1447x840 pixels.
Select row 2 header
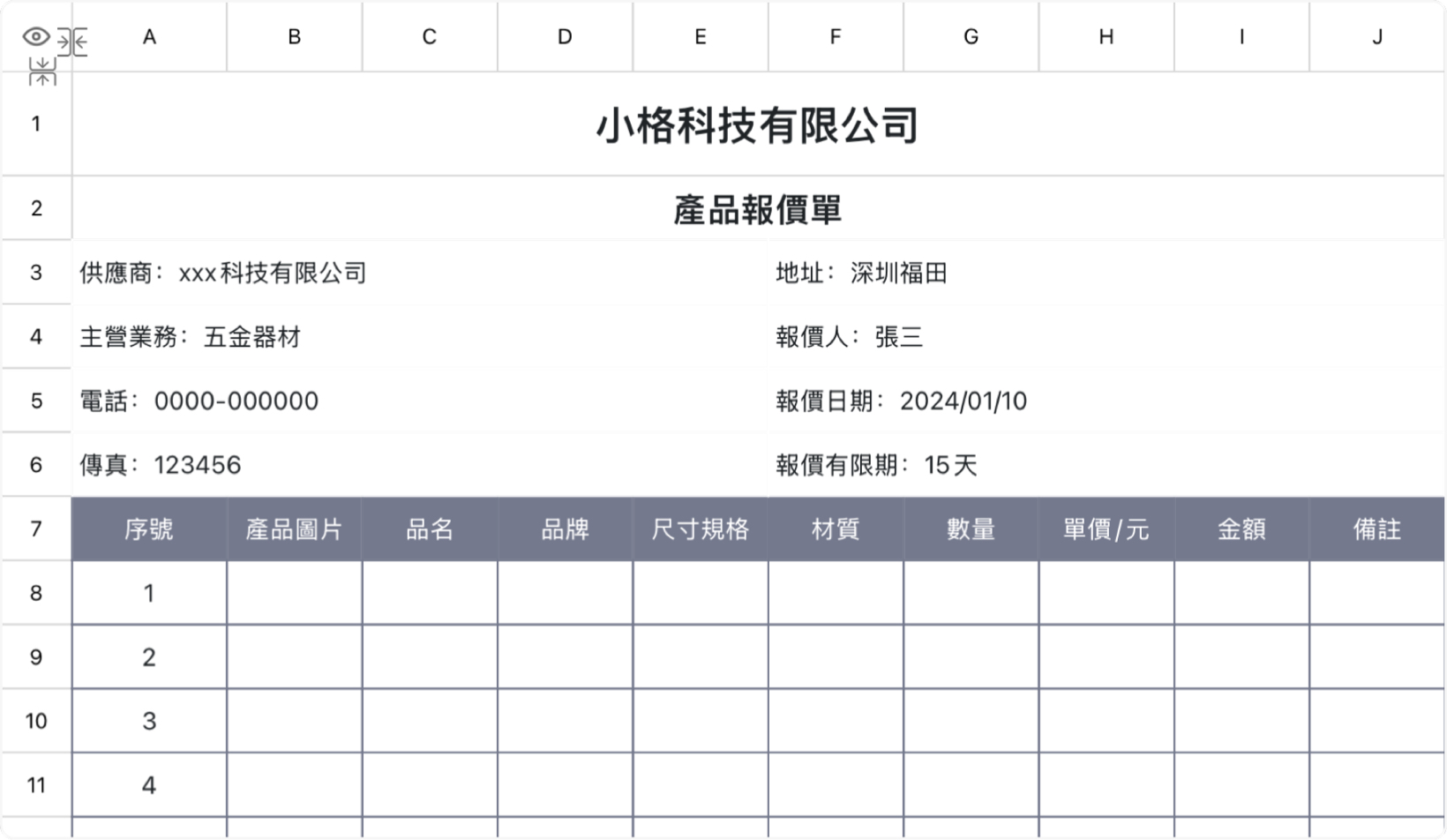point(36,208)
